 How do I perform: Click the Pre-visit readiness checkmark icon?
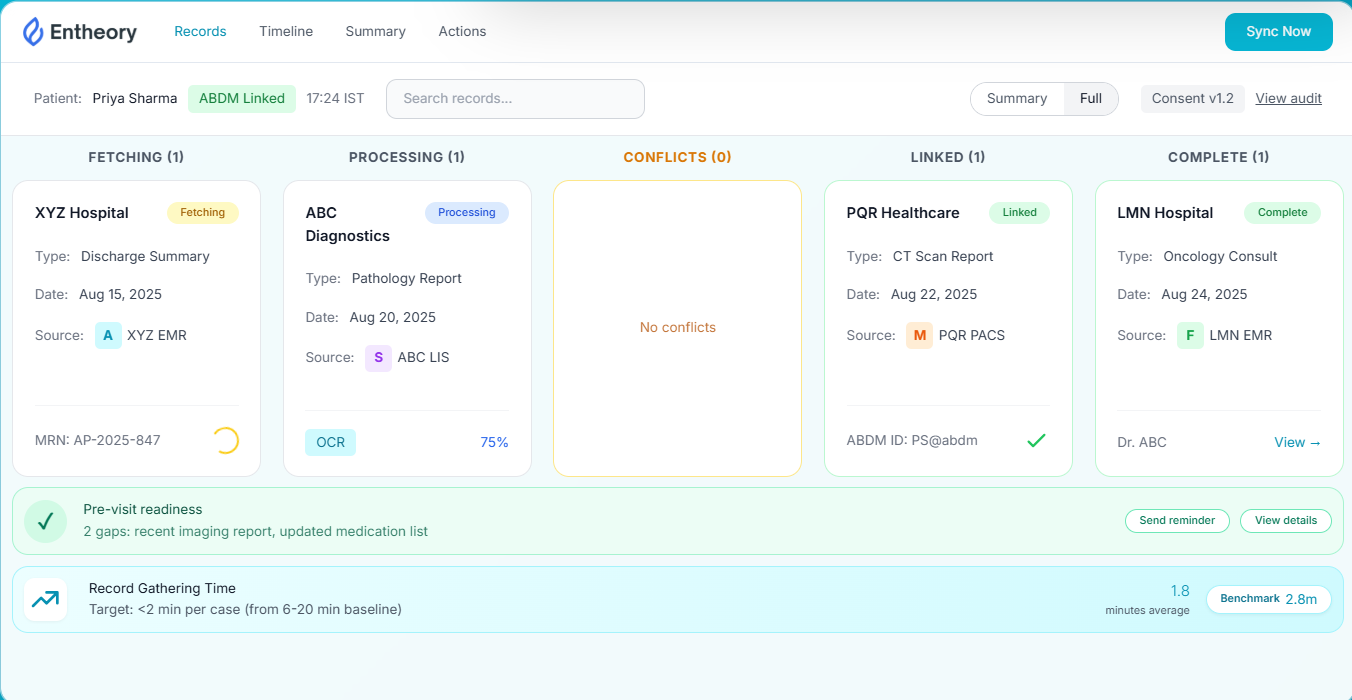tap(45, 521)
